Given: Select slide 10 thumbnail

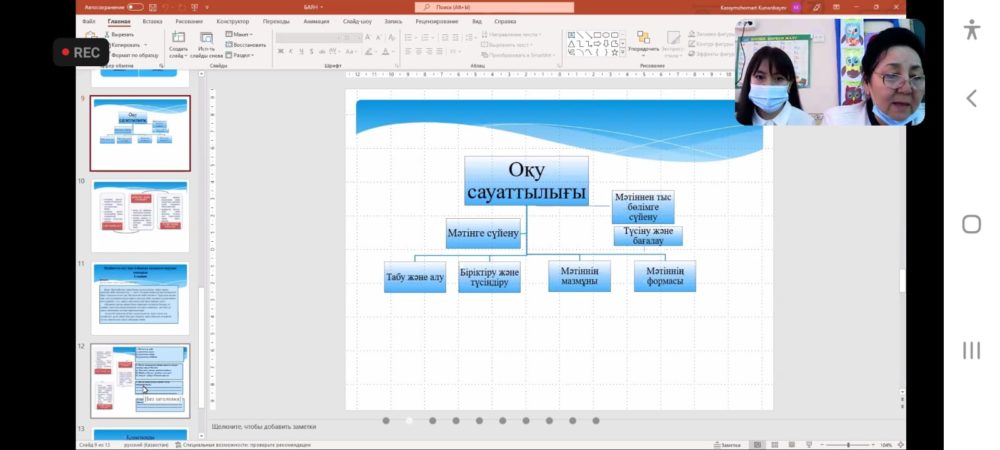Looking at the screenshot, I should tap(140, 216).
